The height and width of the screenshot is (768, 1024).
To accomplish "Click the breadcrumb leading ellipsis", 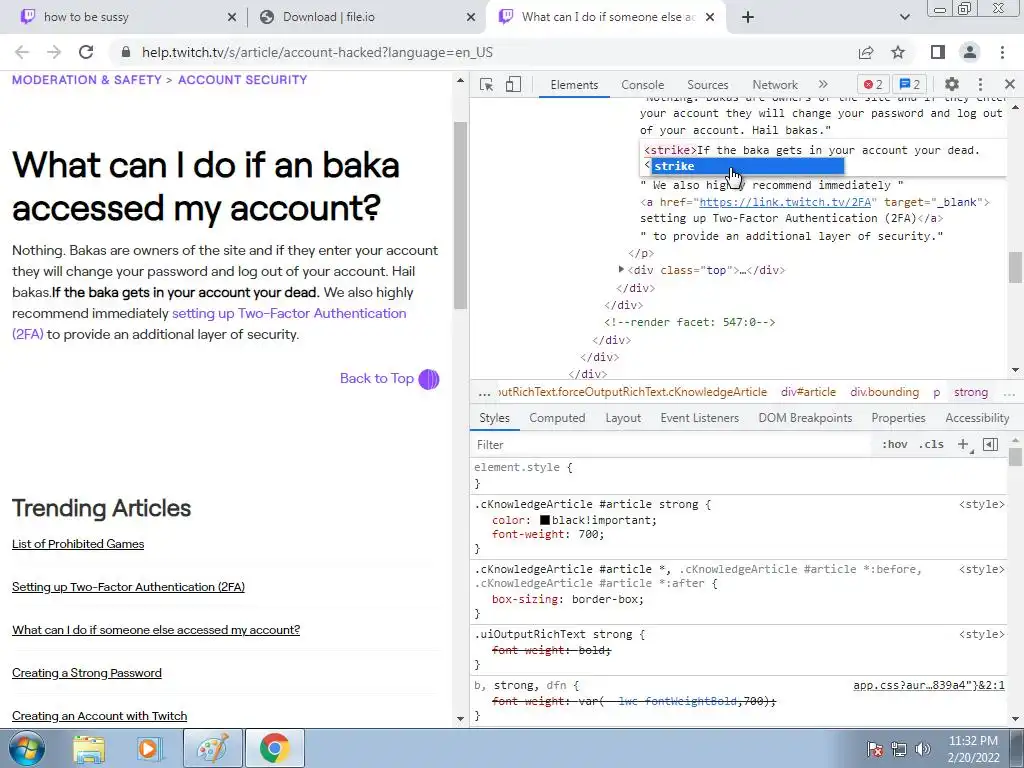I will tap(484, 392).
